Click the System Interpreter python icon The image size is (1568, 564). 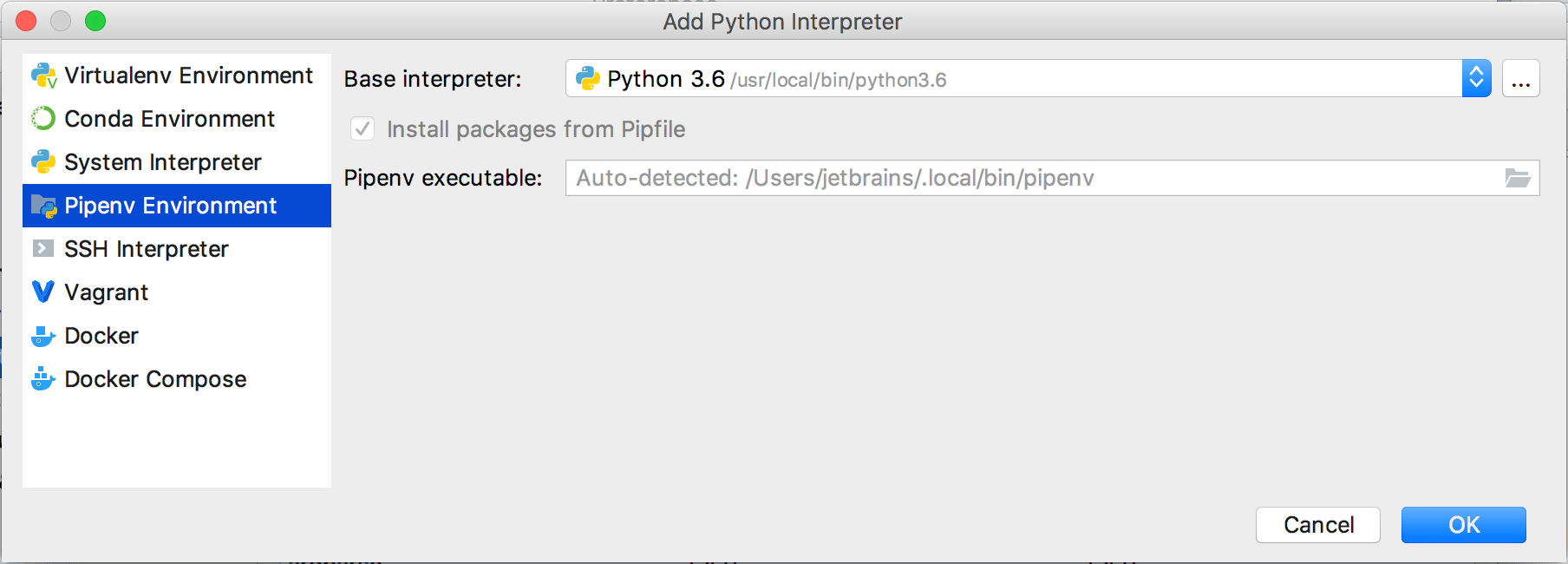click(x=43, y=162)
